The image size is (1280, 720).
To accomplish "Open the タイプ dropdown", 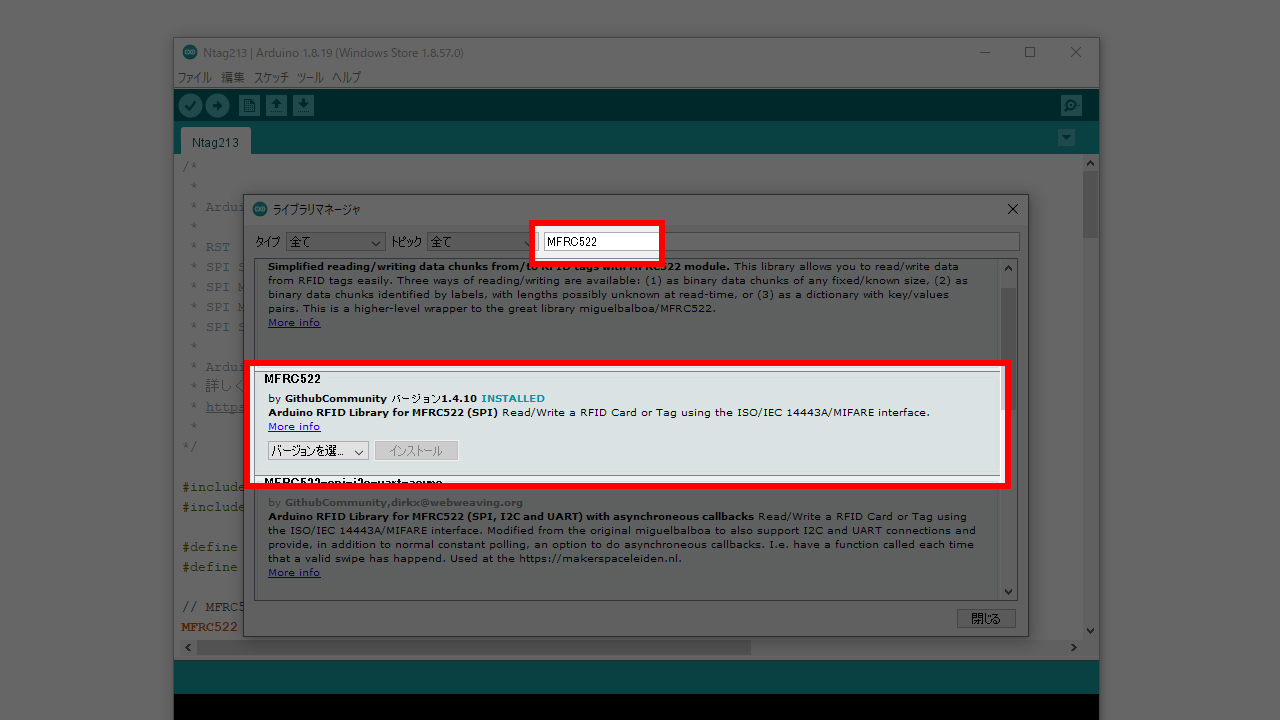I will point(335,242).
